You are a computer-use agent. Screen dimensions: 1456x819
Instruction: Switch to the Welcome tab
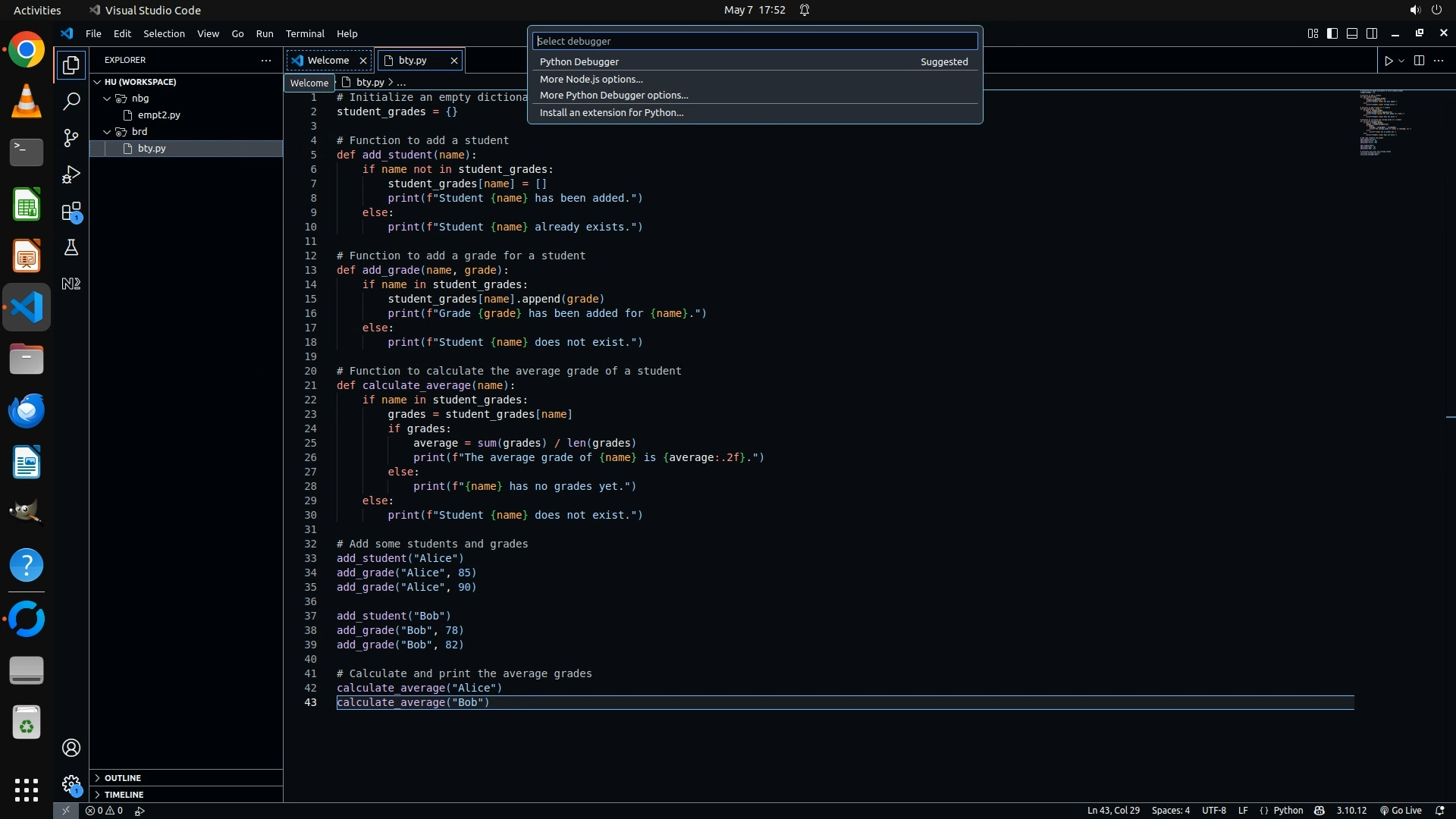point(328,60)
